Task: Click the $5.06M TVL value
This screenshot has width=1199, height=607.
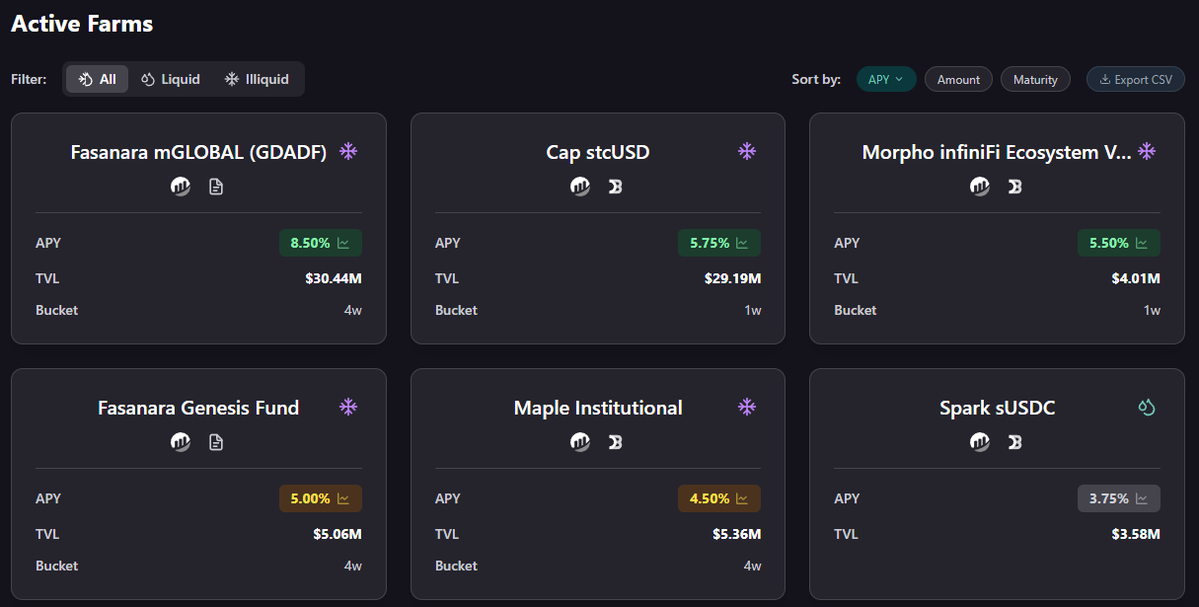Action: 337,534
